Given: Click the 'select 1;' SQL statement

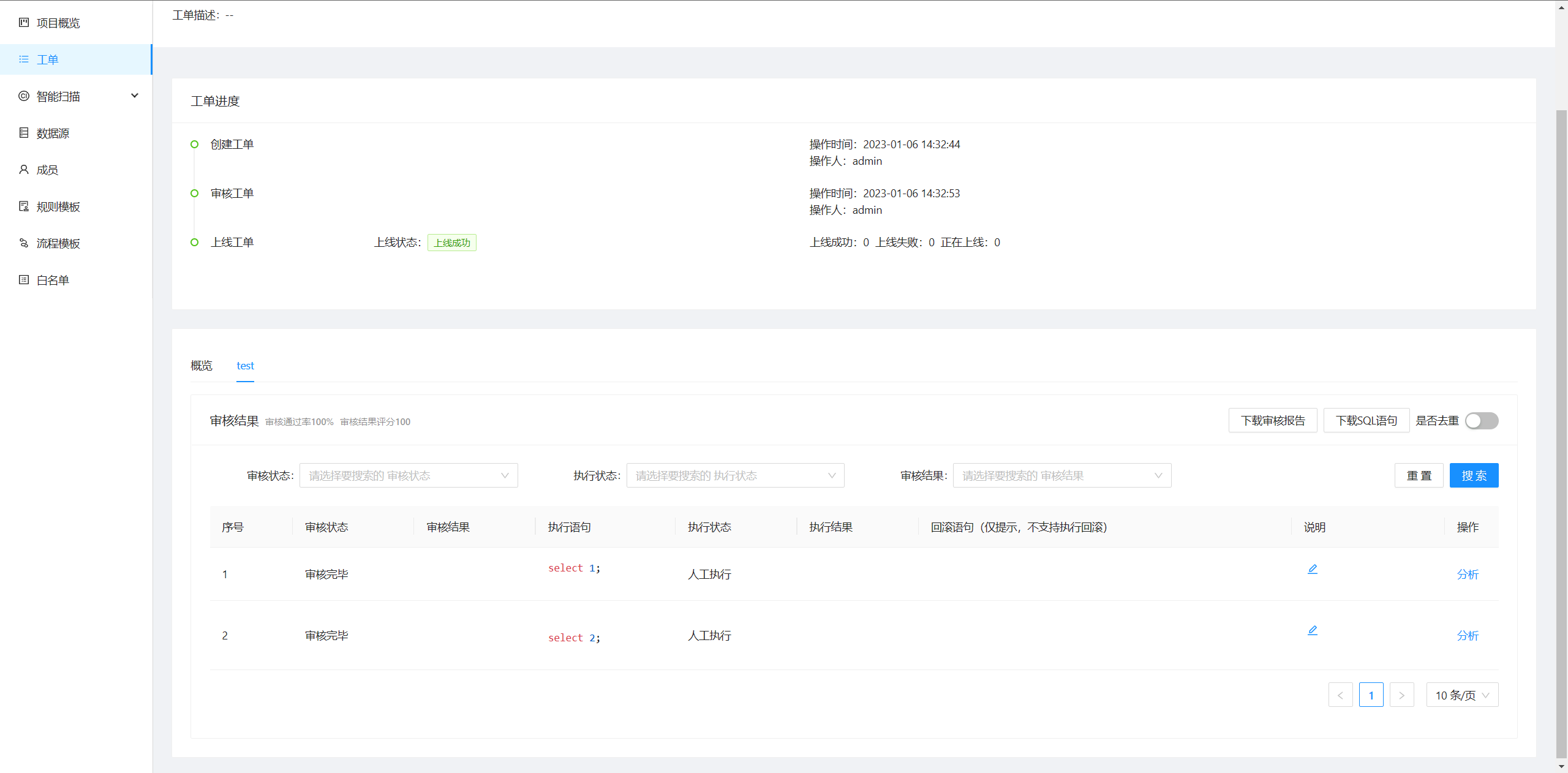Looking at the screenshot, I should coord(574,568).
